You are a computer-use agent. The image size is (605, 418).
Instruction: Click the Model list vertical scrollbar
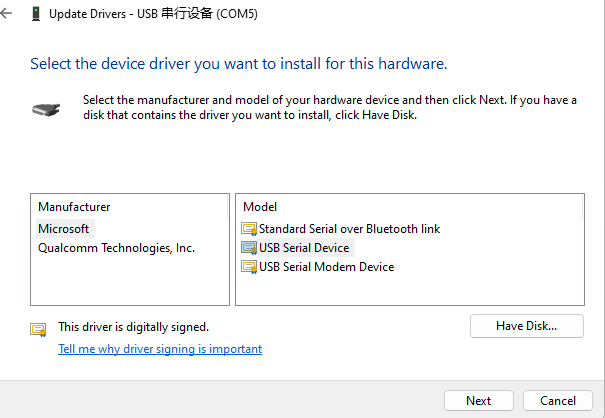[x=579, y=250]
